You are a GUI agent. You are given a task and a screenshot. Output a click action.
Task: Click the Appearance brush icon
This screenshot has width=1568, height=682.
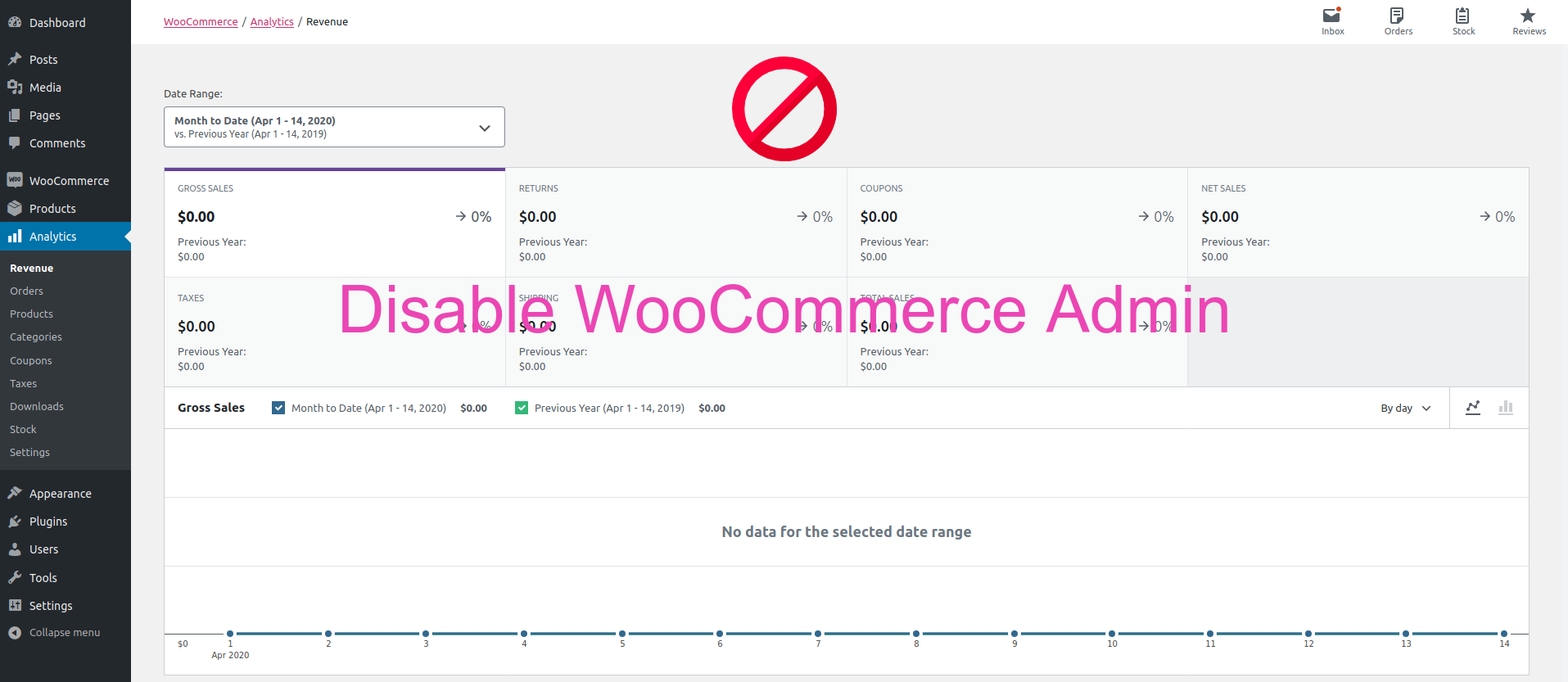point(15,493)
